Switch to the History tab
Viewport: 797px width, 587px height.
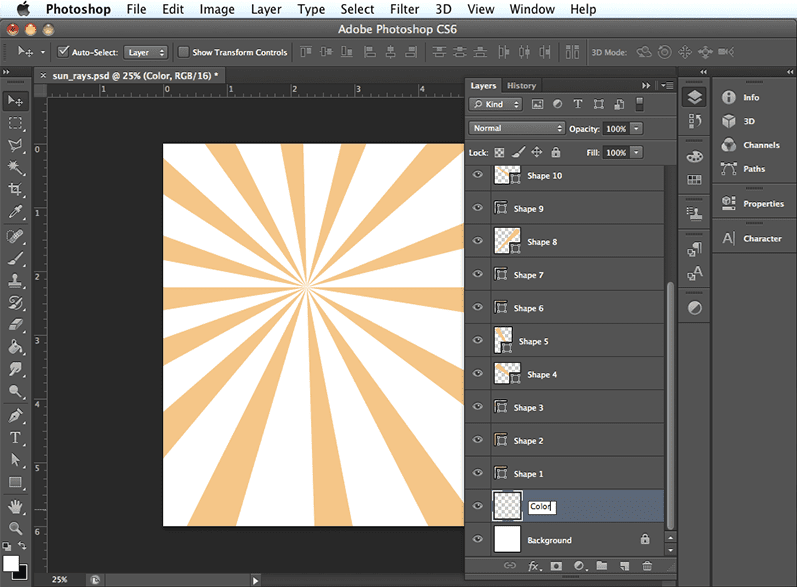tap(522, 85)
